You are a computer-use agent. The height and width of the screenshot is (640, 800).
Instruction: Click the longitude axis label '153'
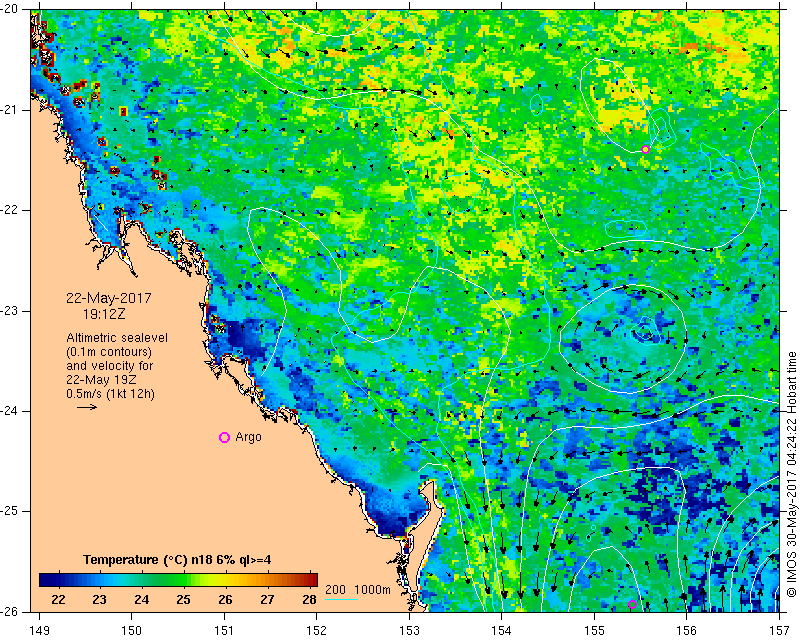pyautogui.click(x=410, y=631)
